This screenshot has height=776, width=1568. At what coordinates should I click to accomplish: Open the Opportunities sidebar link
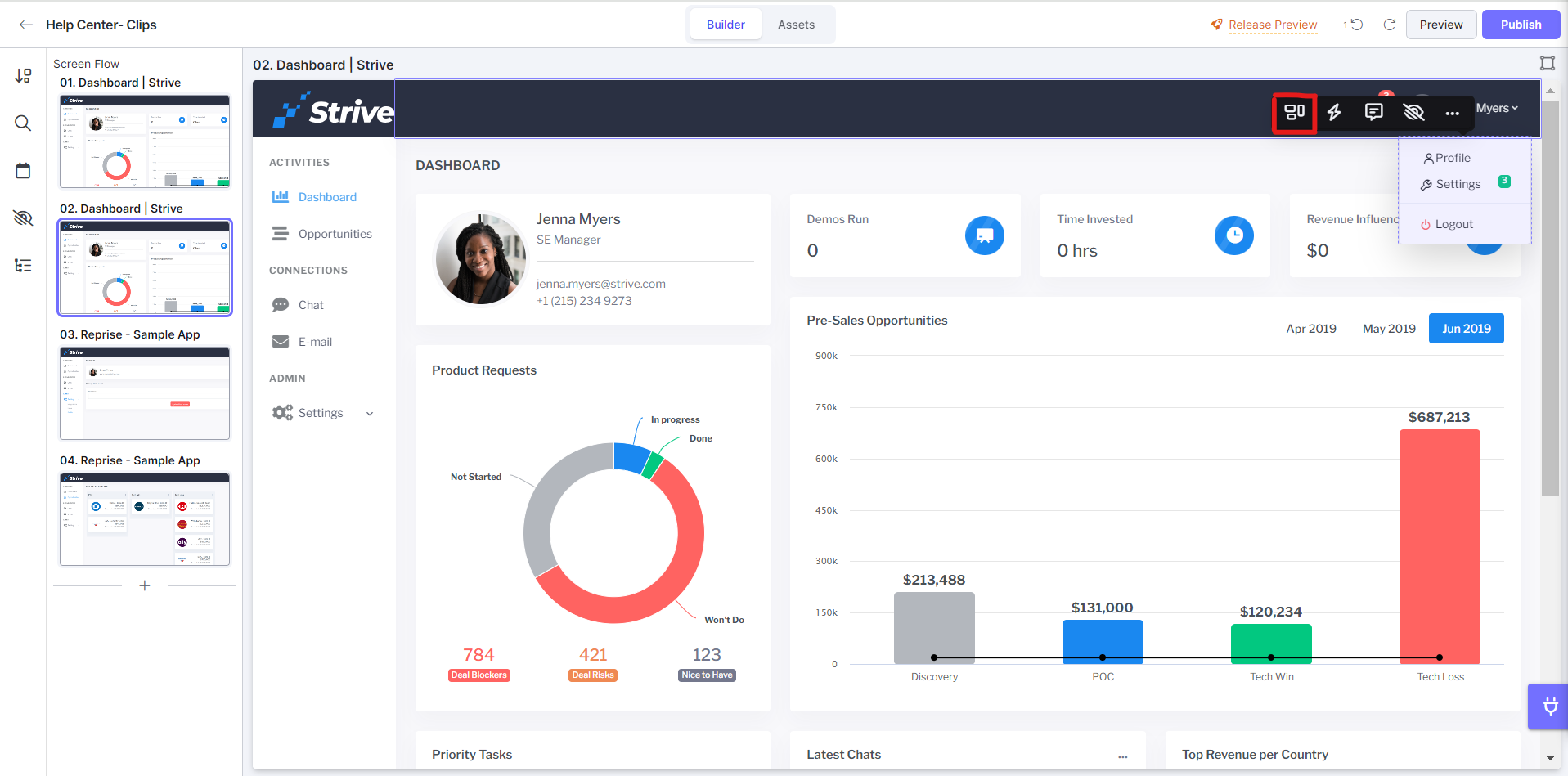pyautogui.click(x=335, y=234)
